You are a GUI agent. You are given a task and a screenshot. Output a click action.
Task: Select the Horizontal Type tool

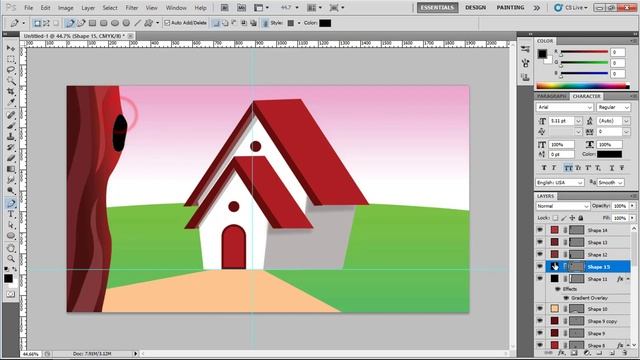[x=11, y=214]
